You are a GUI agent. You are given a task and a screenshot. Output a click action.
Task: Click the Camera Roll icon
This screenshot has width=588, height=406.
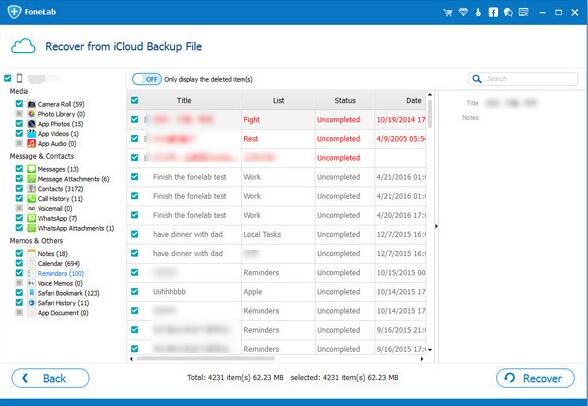pyautogui.click(x=32, y=104)
